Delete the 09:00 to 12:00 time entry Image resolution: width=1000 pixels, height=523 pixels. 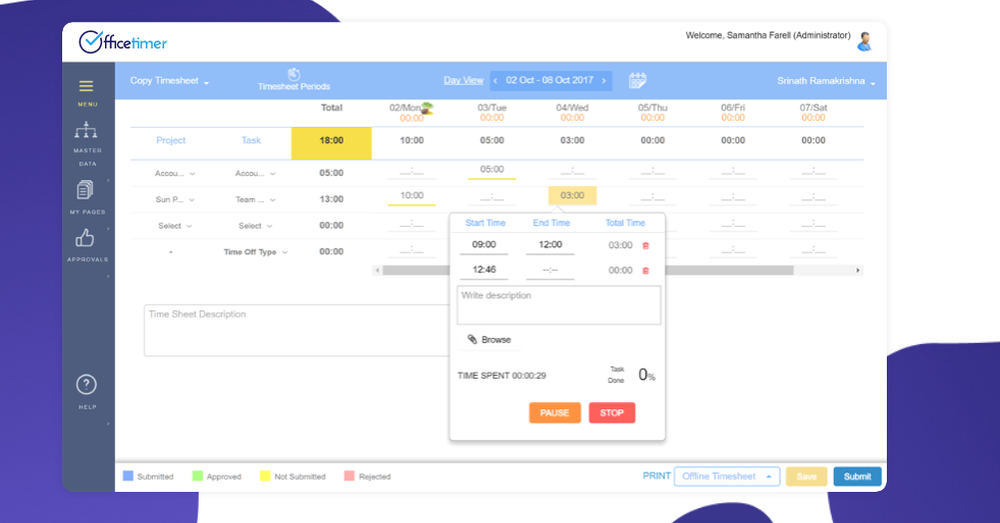click(x=645, y=246)
